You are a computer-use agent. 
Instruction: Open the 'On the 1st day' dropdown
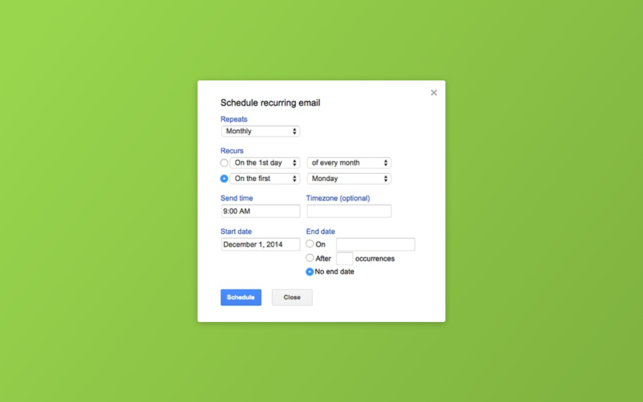(265, 163)
